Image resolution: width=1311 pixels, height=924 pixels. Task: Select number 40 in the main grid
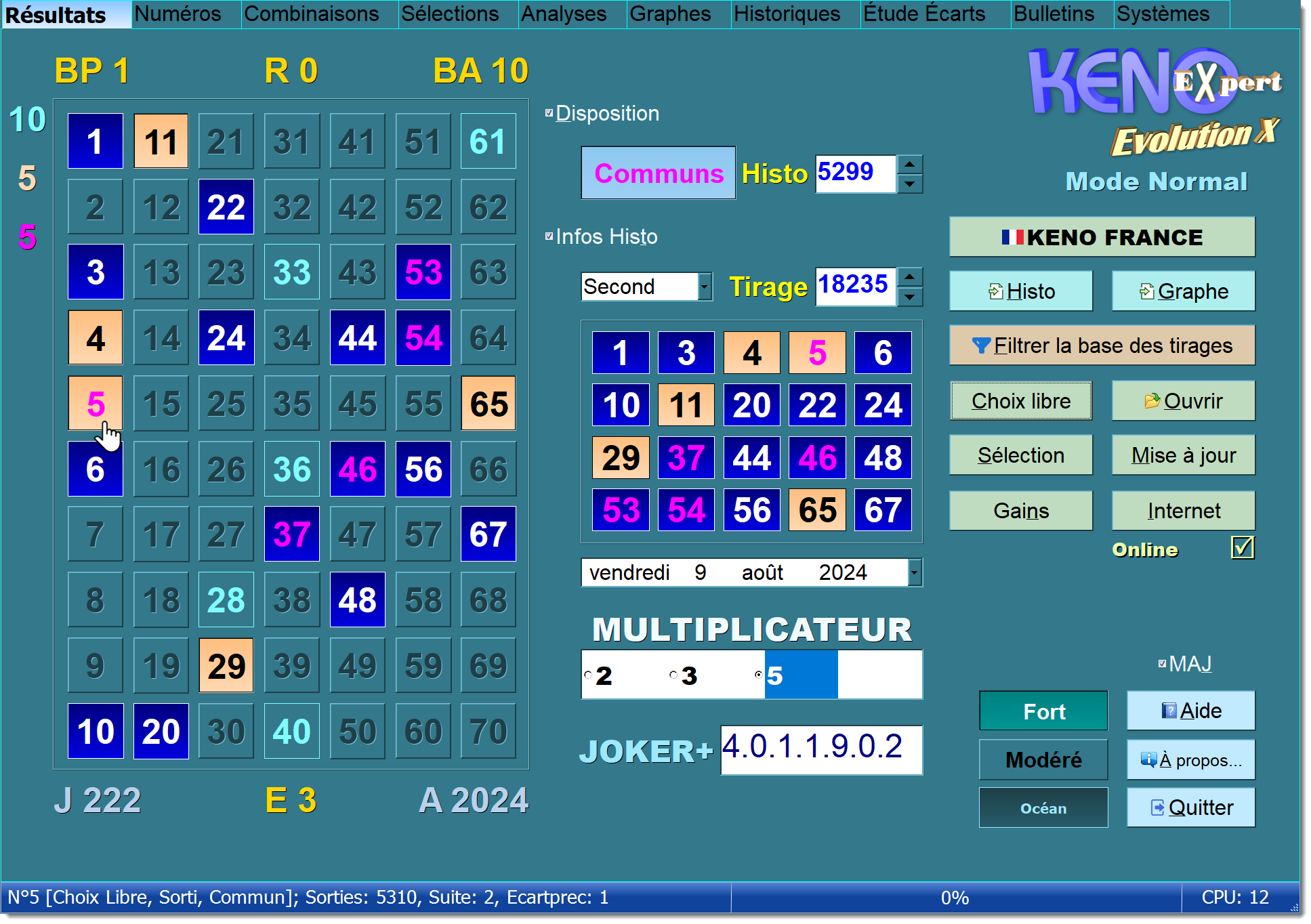point(292,731)
